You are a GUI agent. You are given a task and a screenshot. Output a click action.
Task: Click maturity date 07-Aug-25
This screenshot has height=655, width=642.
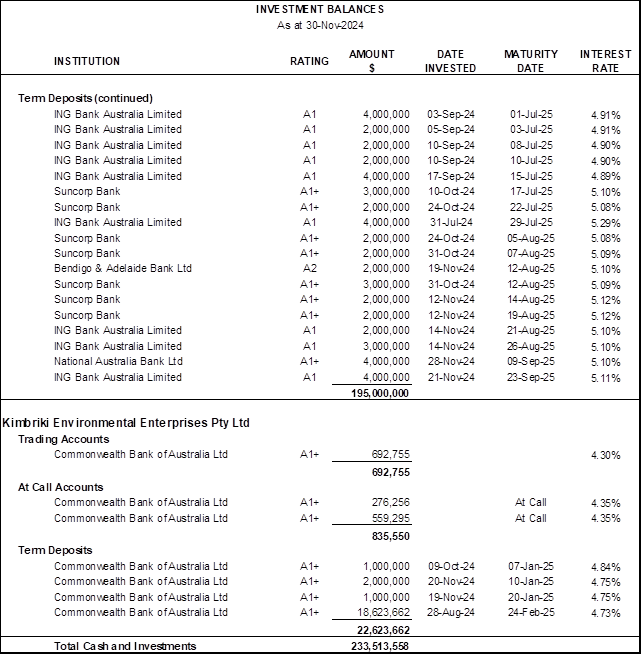click(x=531, y=253)
